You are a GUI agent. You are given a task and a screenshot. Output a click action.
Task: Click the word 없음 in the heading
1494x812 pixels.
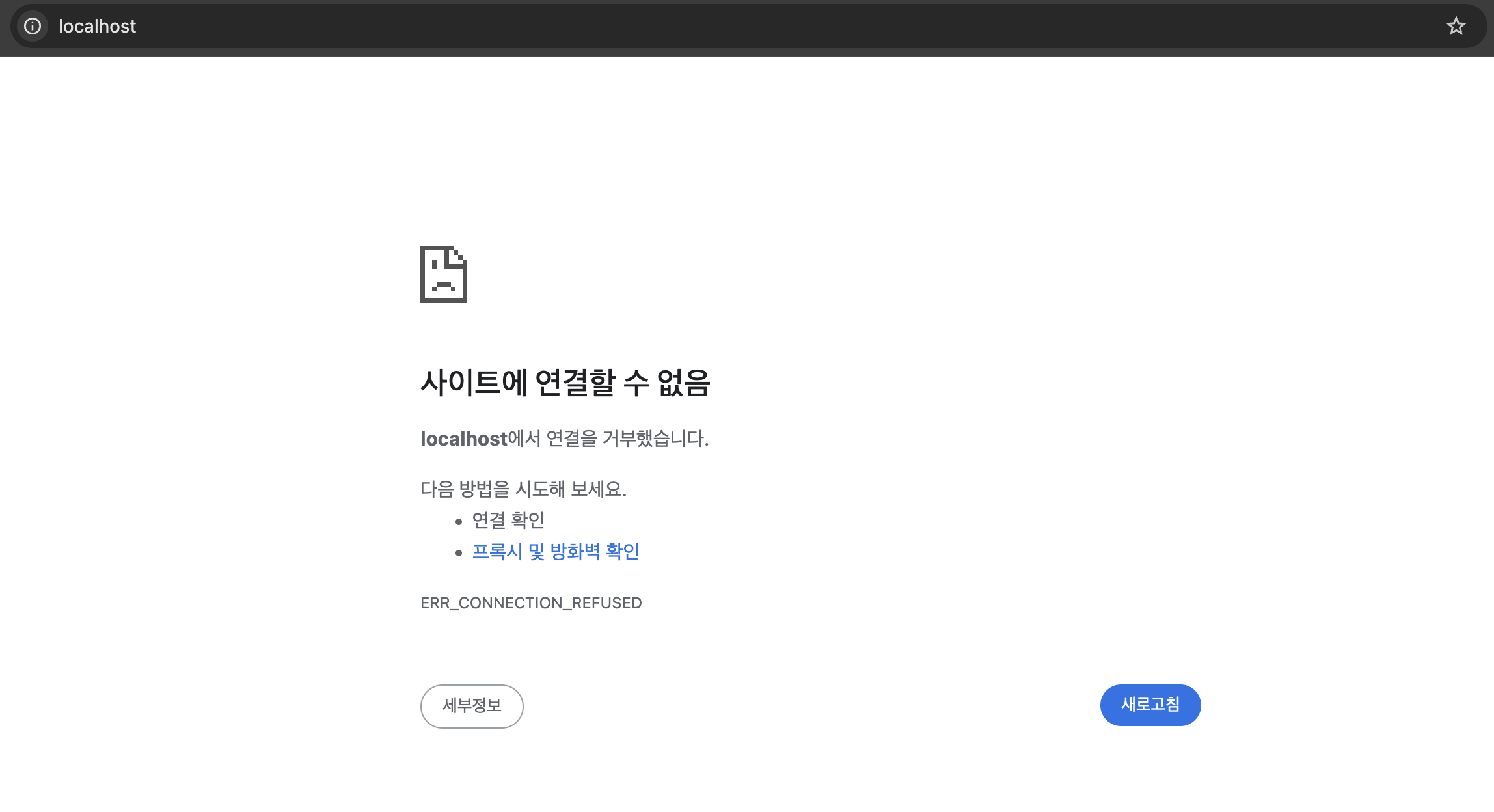coord(683,383)
